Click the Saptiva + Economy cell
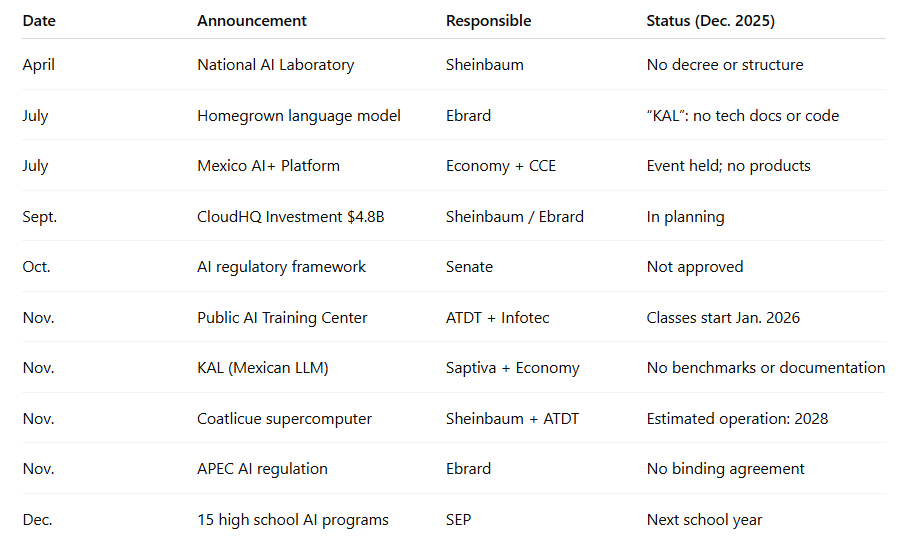Screen dimensions: 901x550 512,368
